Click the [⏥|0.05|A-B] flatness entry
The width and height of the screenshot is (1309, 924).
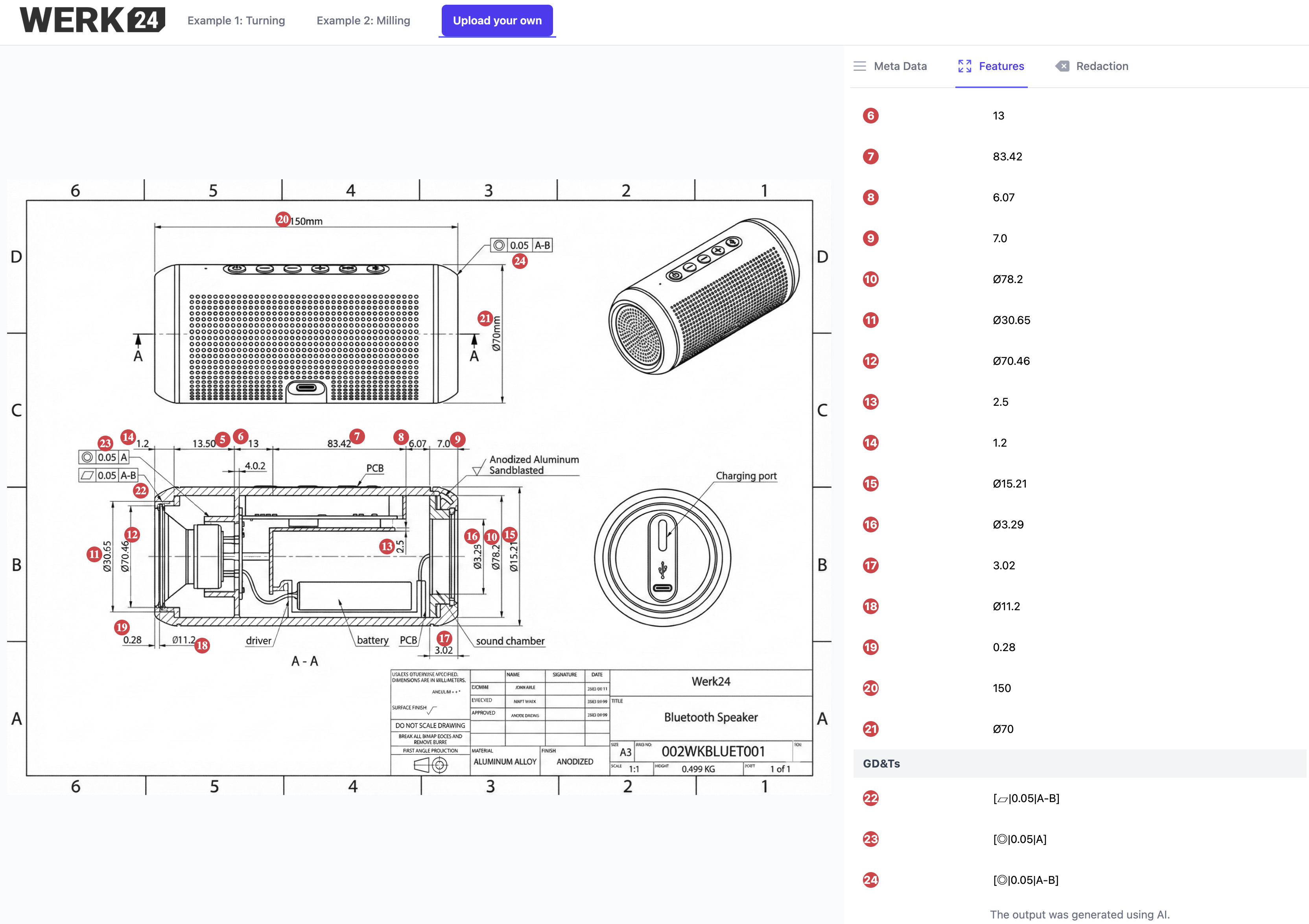click(x=1026, y=798)
